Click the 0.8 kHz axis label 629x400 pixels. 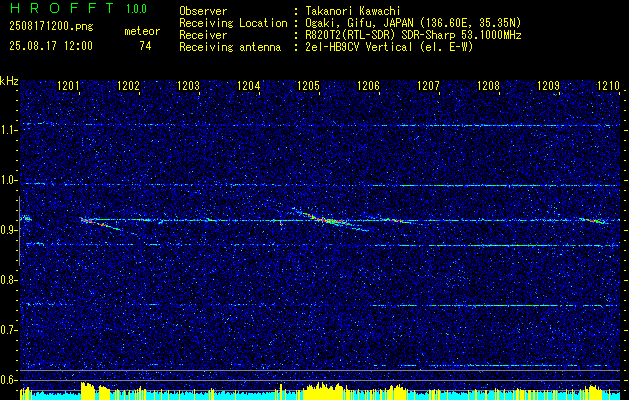click(8, 280)
